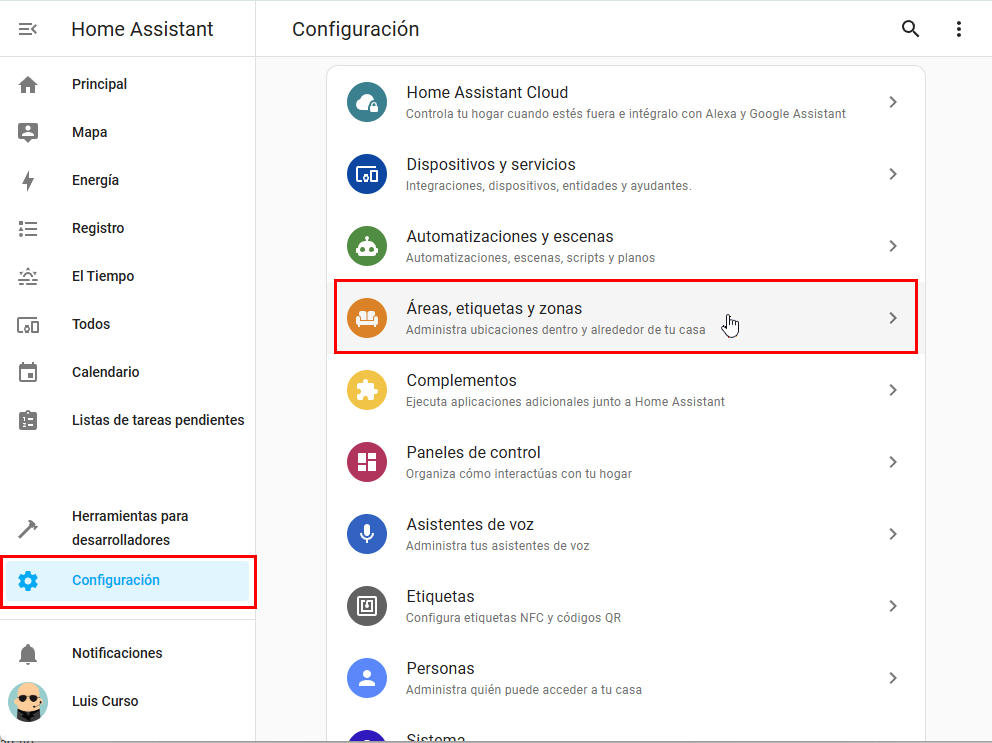Open the Notificaciones panel
992x743 pixels.
(117, 653)
